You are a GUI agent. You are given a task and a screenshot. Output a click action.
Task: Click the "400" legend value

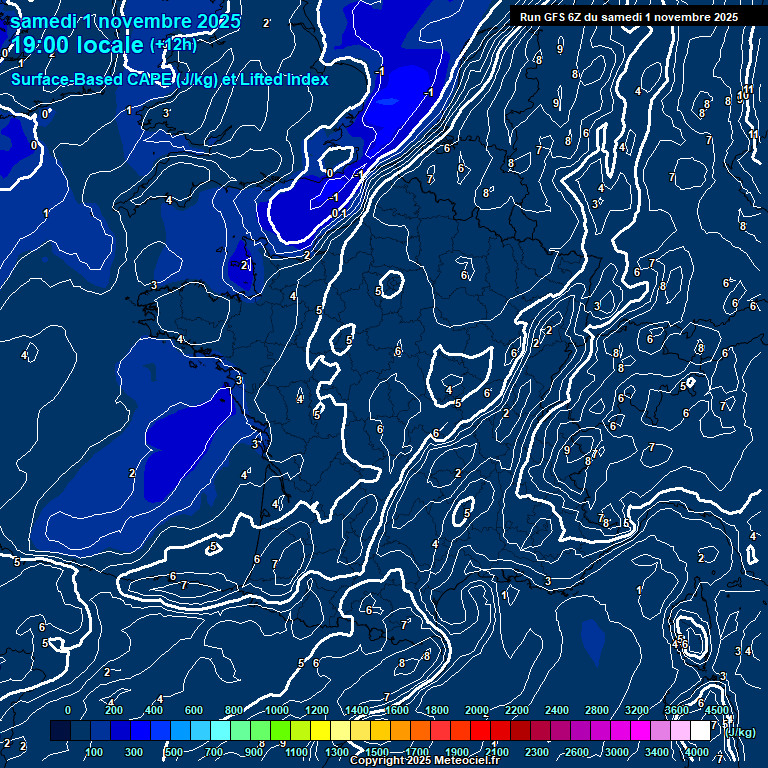(154, 710)
